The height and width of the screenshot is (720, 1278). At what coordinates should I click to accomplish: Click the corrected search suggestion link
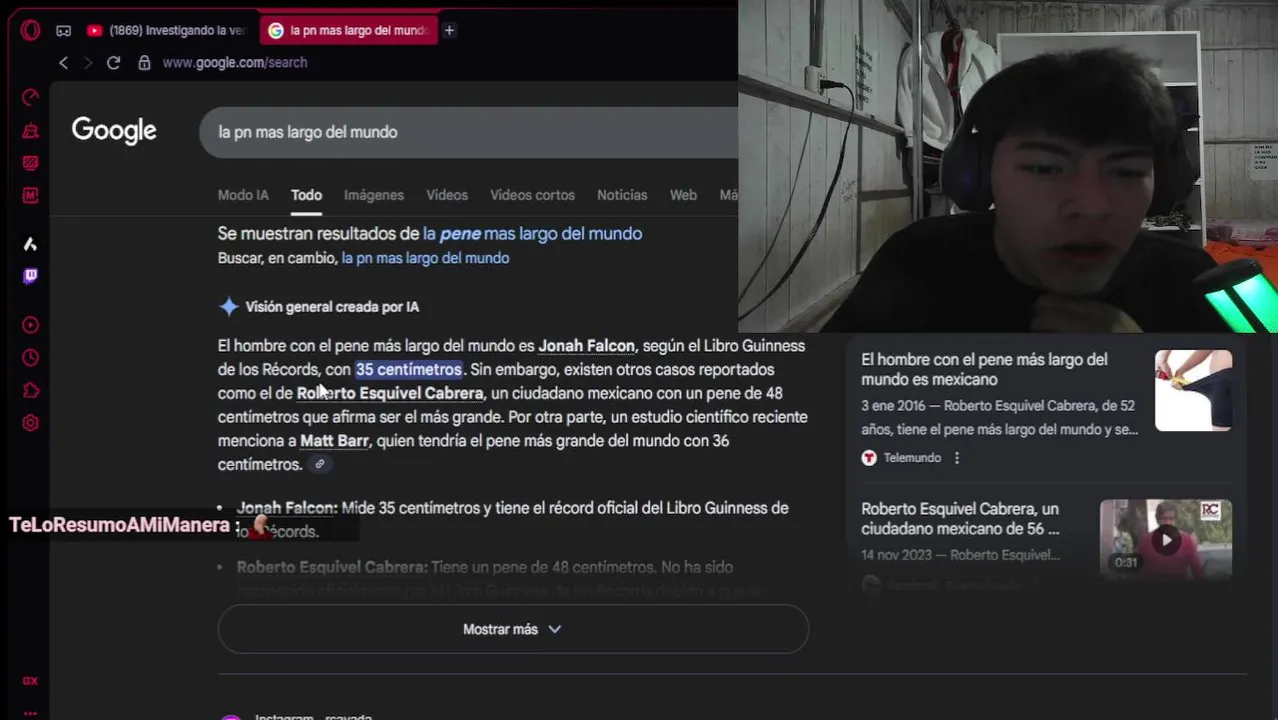coord(532,233)
